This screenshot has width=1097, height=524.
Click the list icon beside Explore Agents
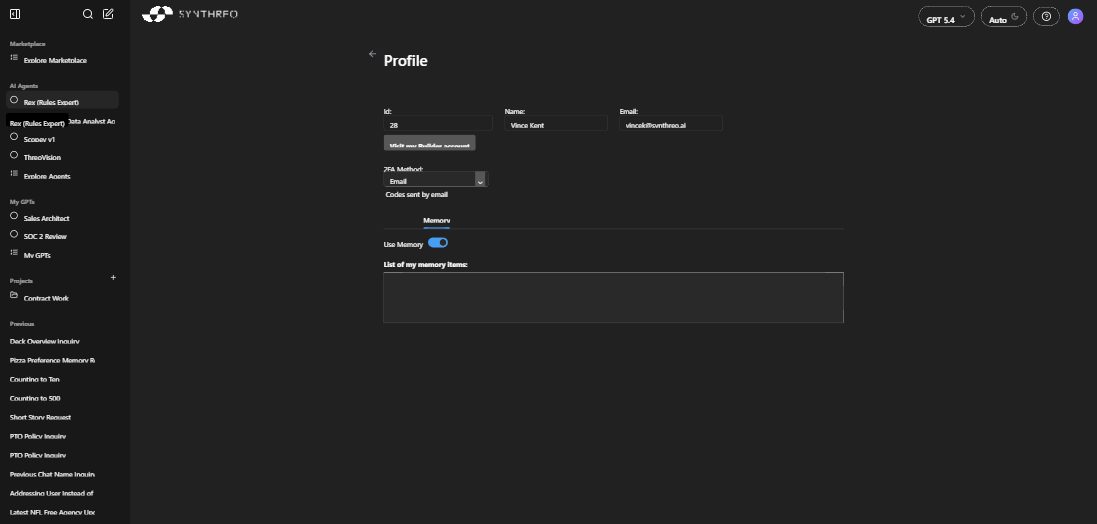click(x=14, y=174)
